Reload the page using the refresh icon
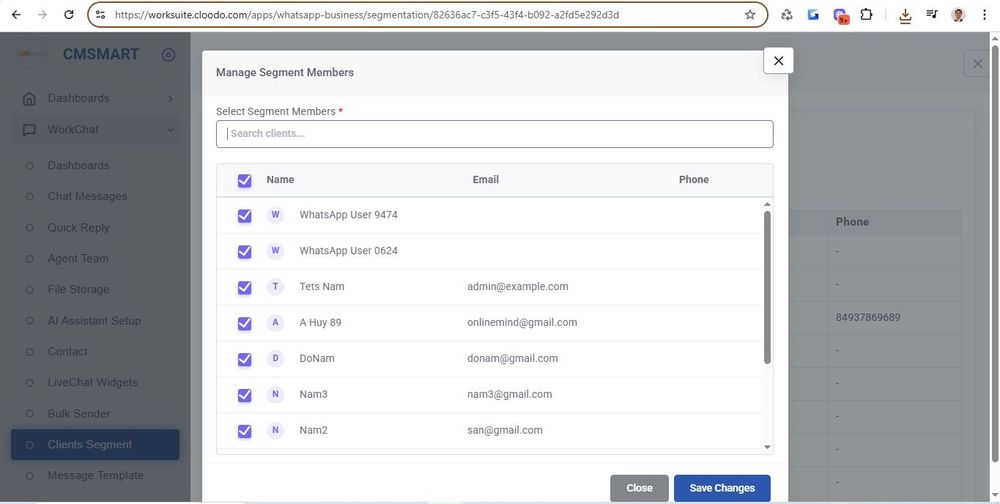 (68, 15)
